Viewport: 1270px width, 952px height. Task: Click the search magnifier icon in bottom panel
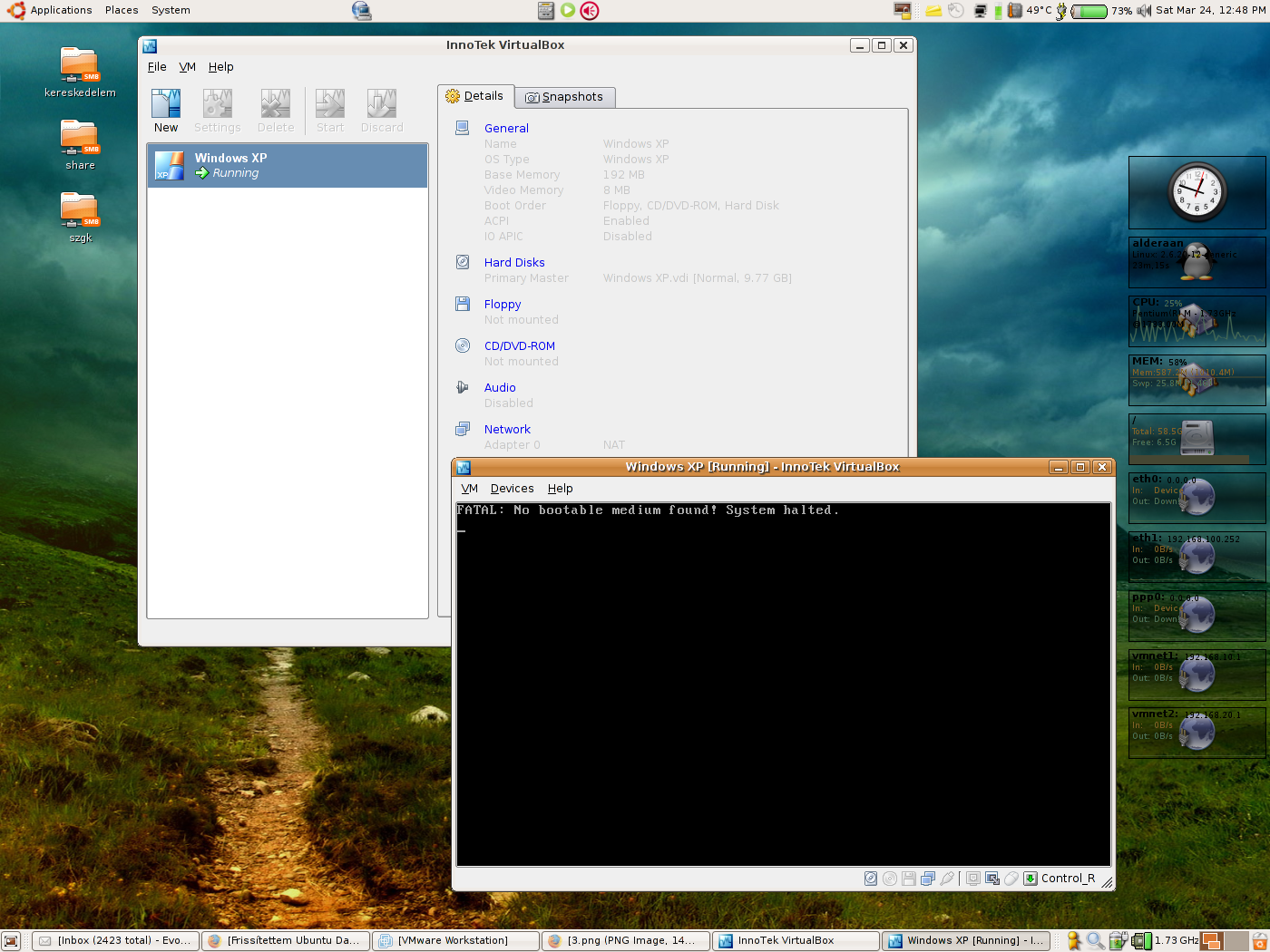[x=1096, y=941]
